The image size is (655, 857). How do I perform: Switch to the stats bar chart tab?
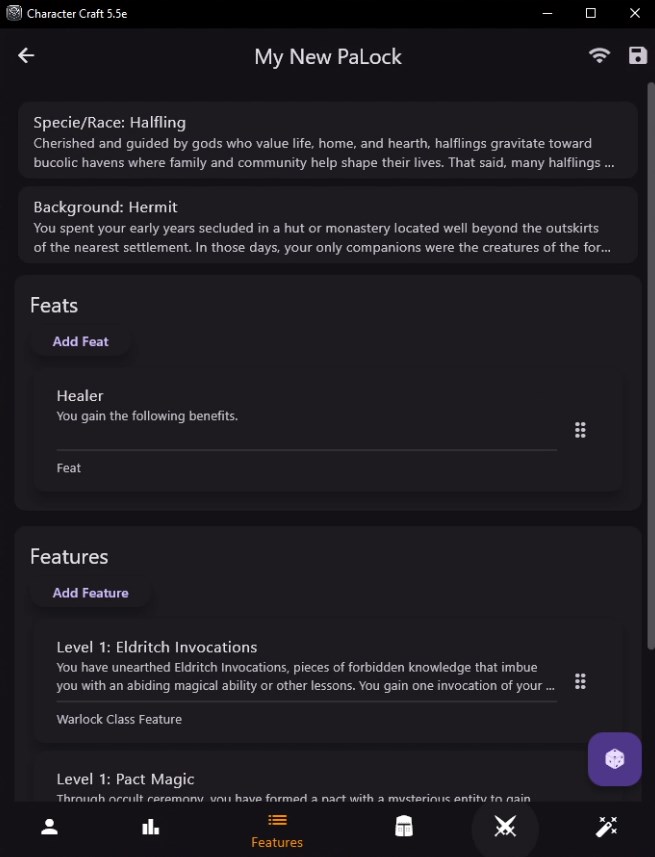(151, 827)
